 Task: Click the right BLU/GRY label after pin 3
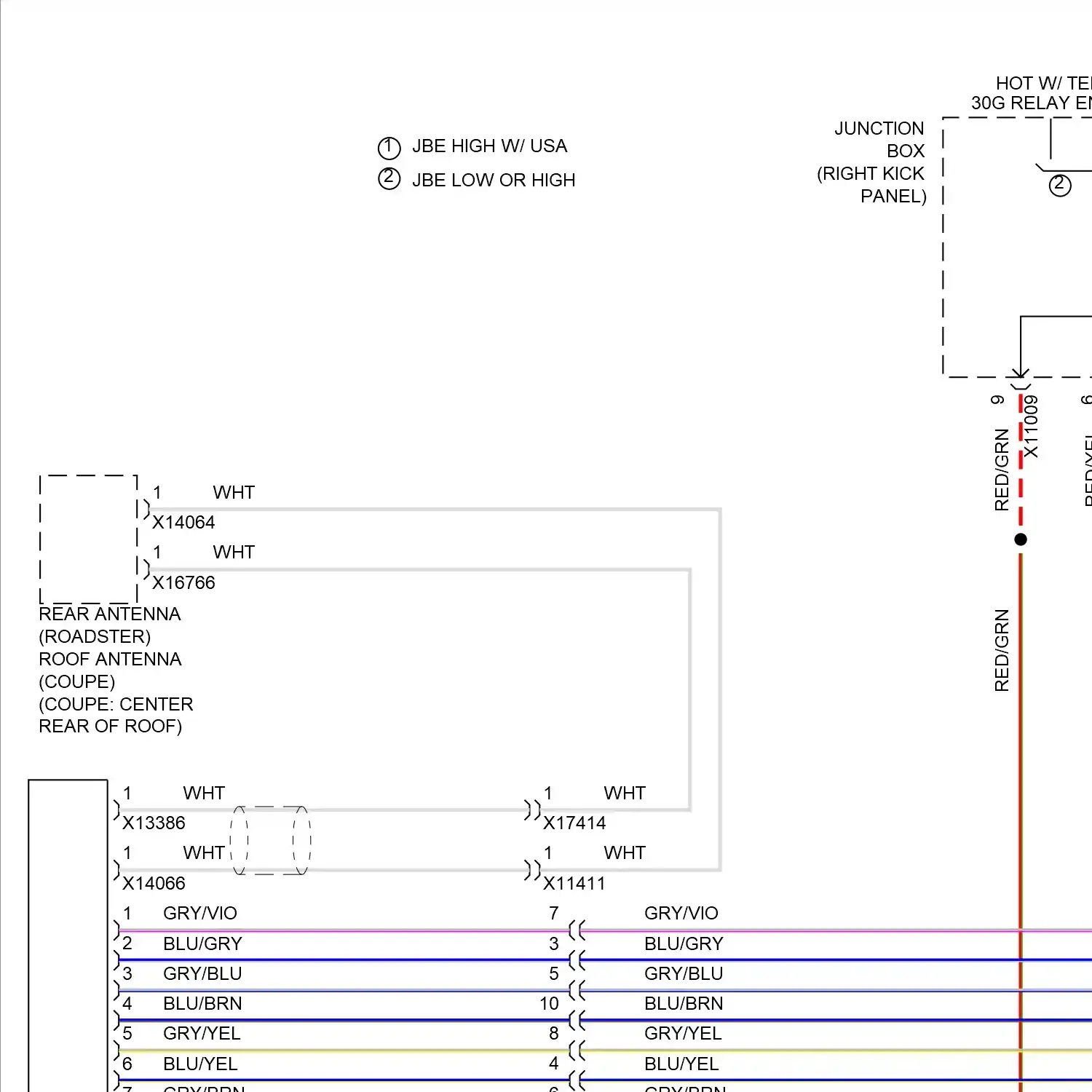(x=684, y=944)
